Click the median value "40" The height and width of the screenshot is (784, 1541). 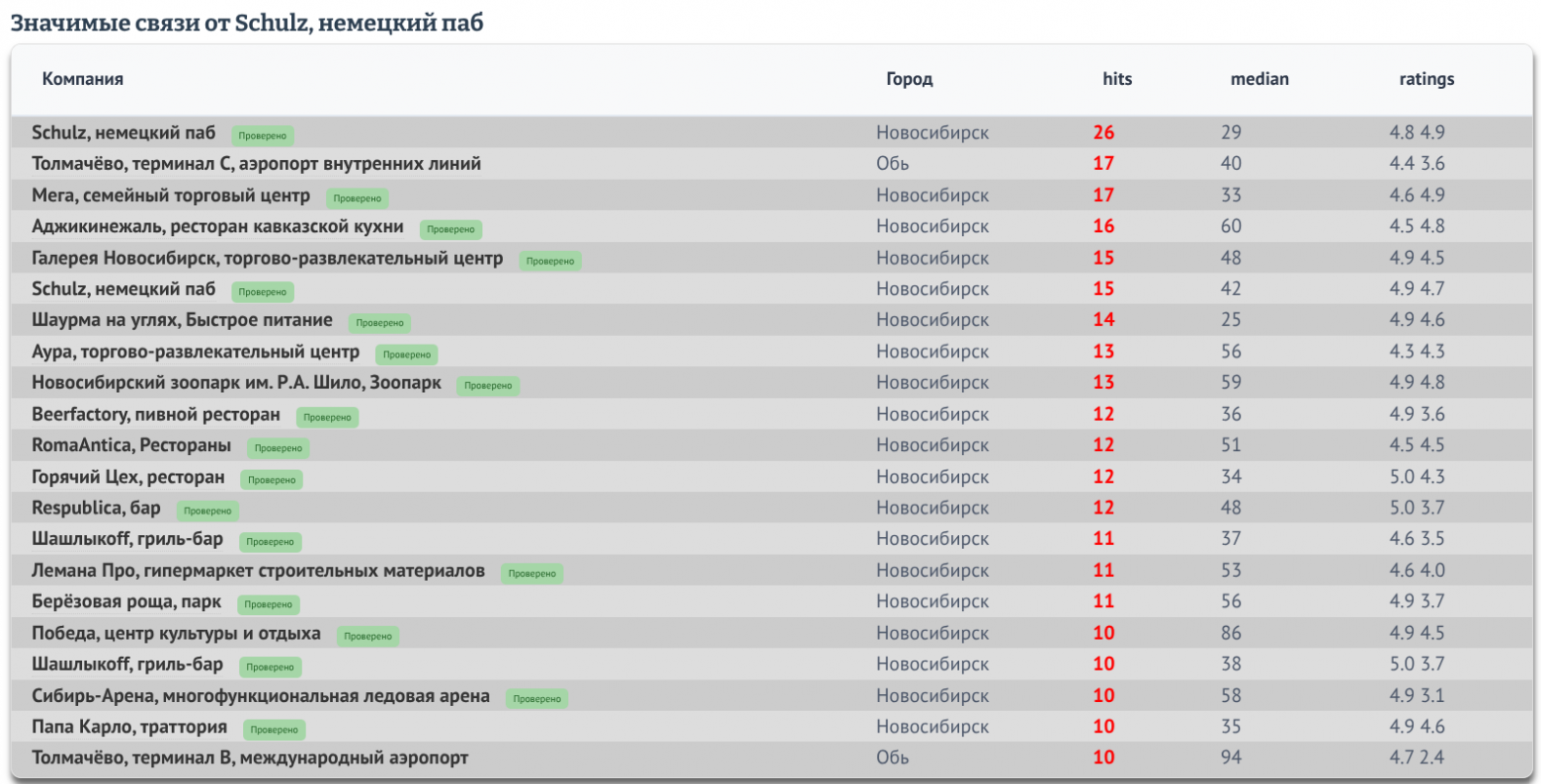point(1231,164)
